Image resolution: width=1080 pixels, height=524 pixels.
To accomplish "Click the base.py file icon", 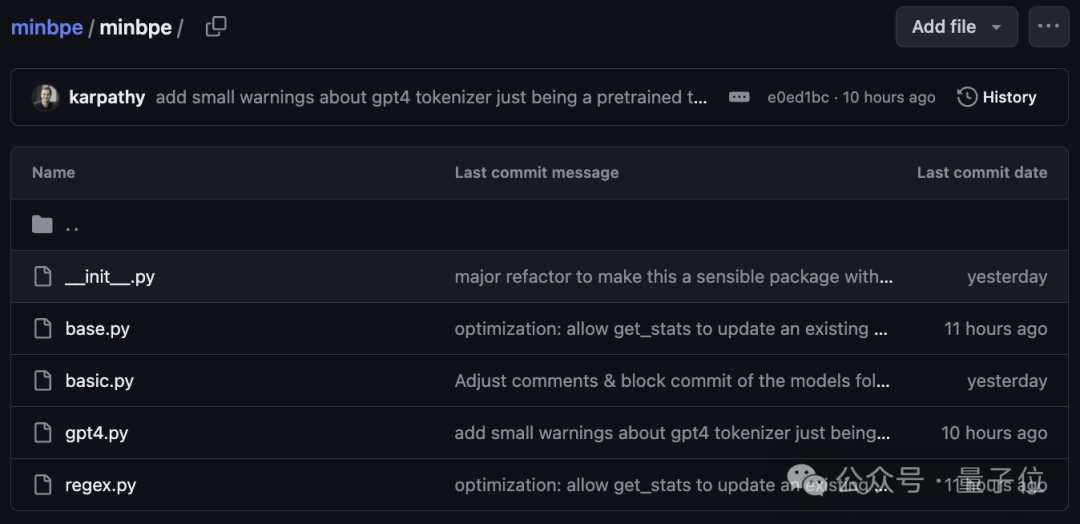I will coord(42,329).
